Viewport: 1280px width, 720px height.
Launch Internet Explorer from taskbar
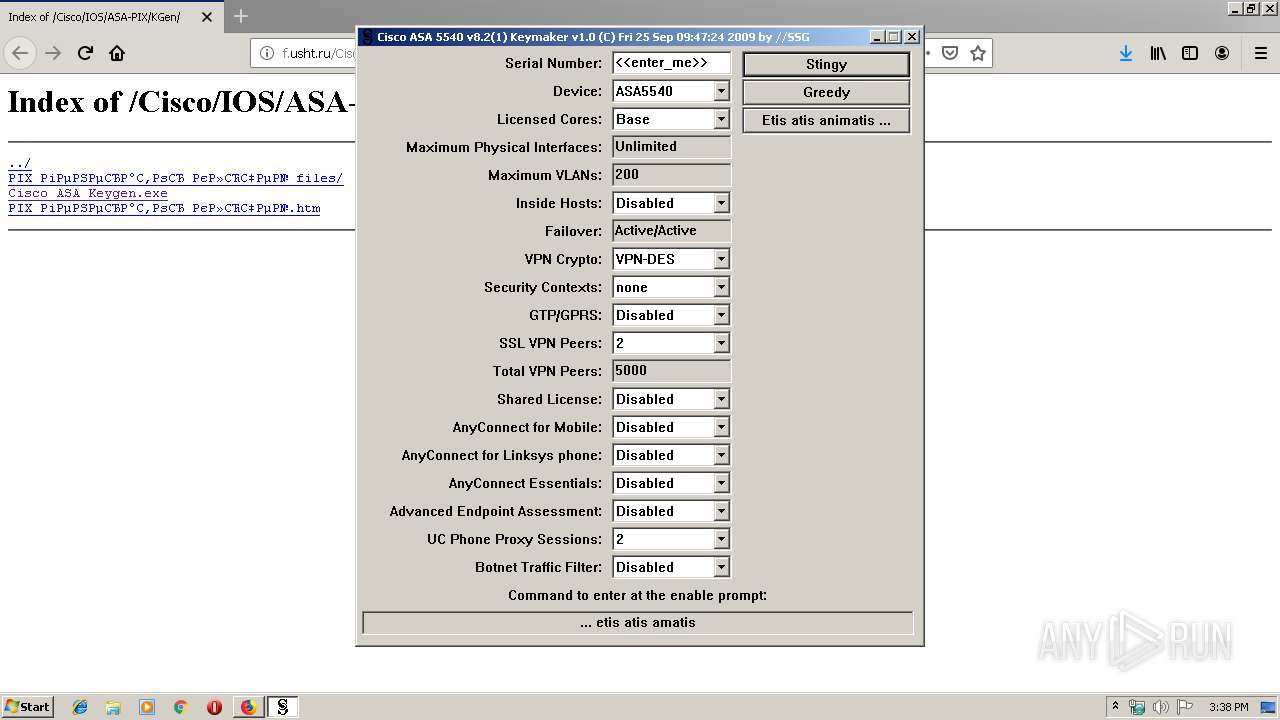click(80, 707)
